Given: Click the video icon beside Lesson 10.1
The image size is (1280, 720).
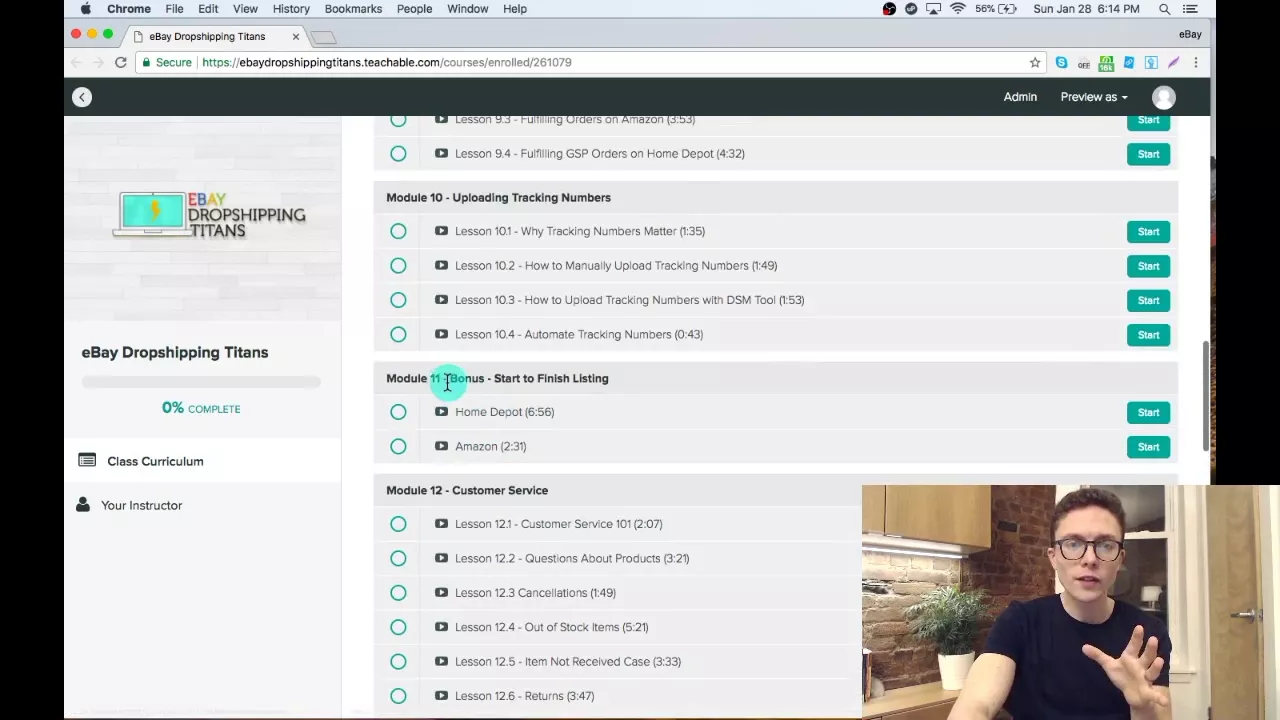Looking at the screenshot, I should (441, 231).
